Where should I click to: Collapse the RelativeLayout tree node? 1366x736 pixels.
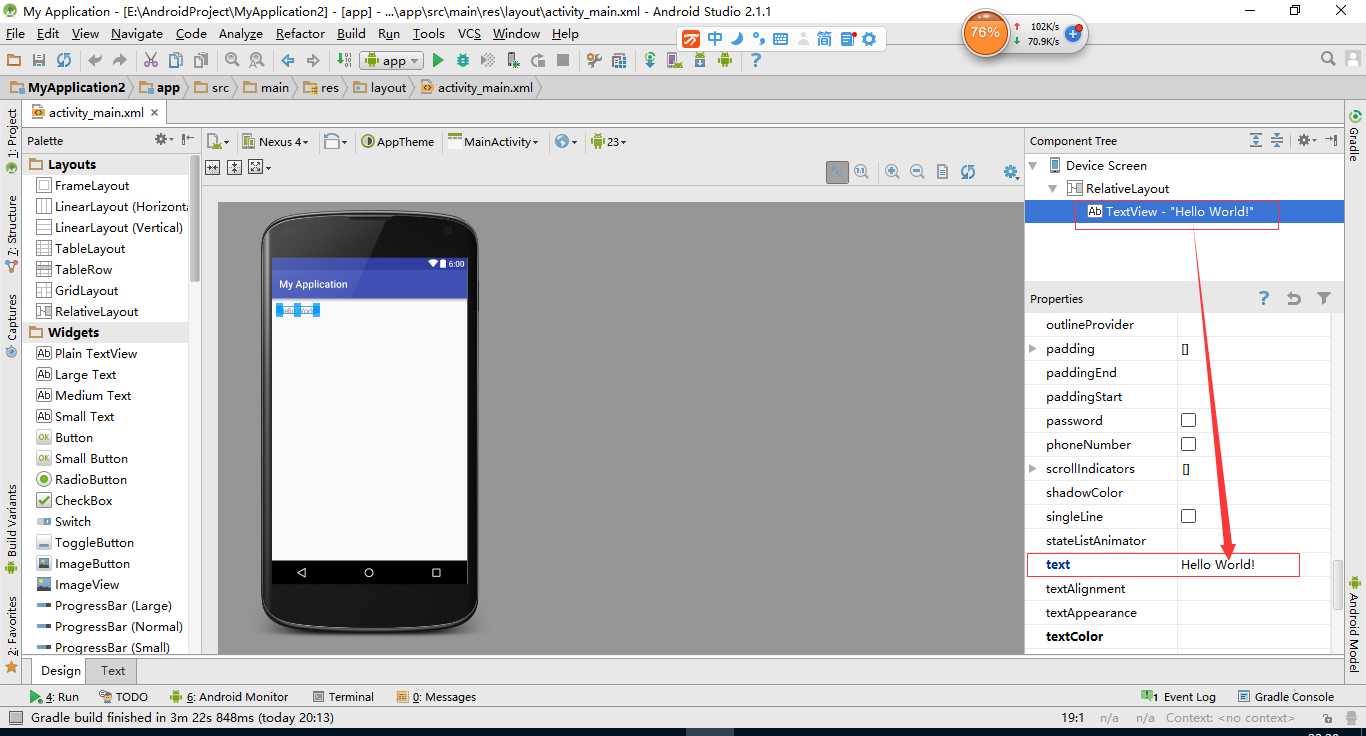1053,188
